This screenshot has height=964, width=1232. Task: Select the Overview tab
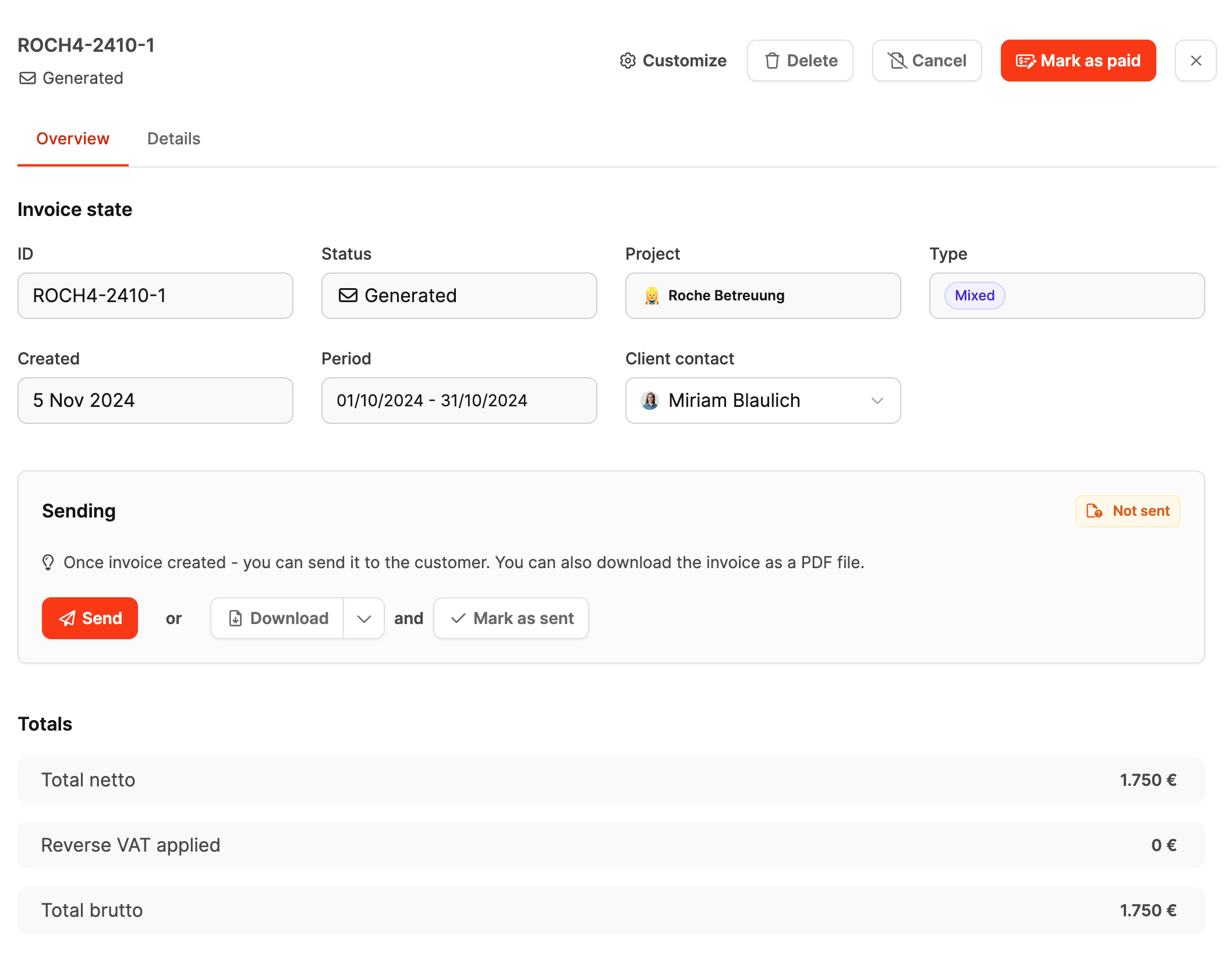[73, 139]
